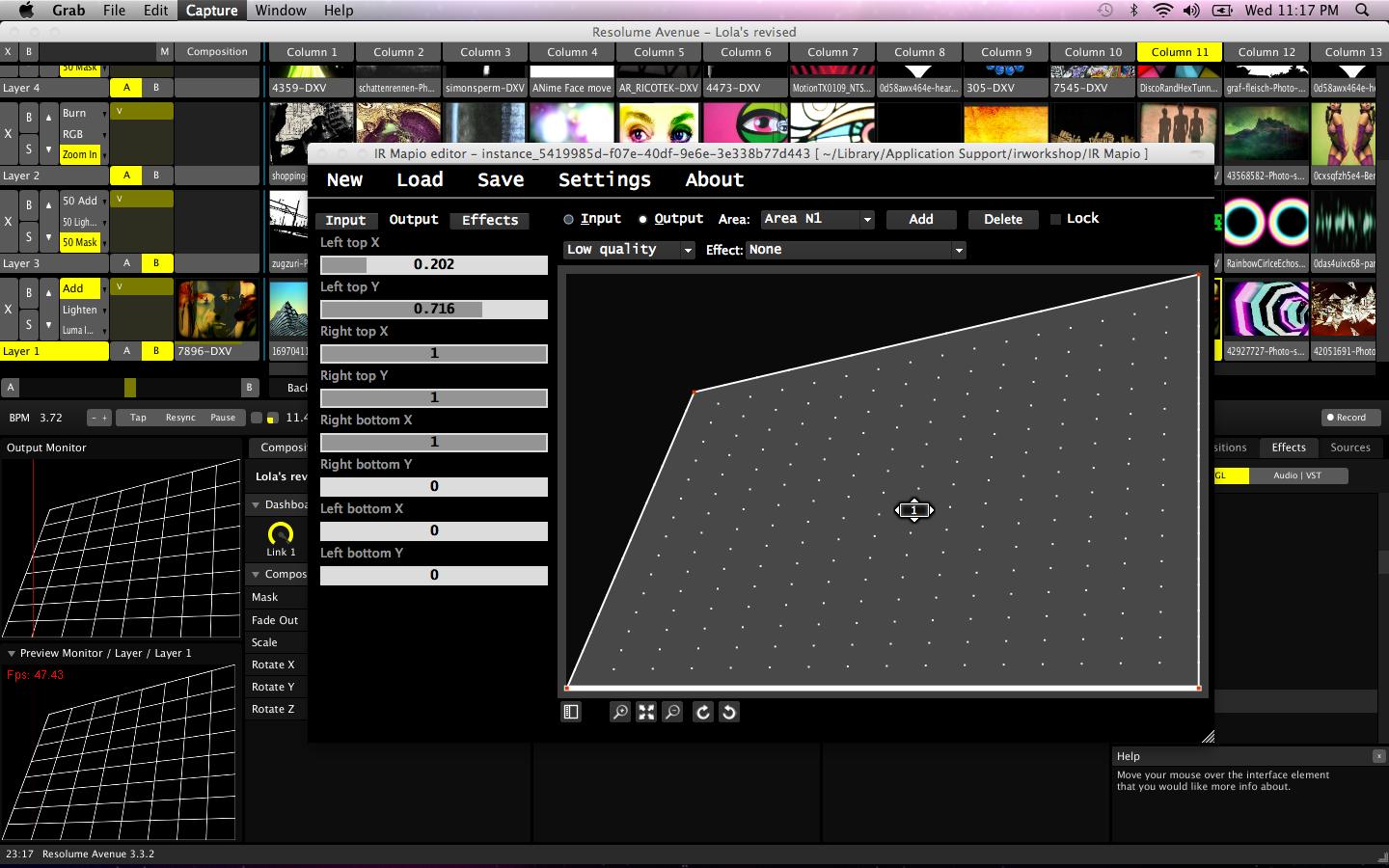Adjust the Left top Y slider
The width and height of the screenshot is (1389, 868).
434,309
